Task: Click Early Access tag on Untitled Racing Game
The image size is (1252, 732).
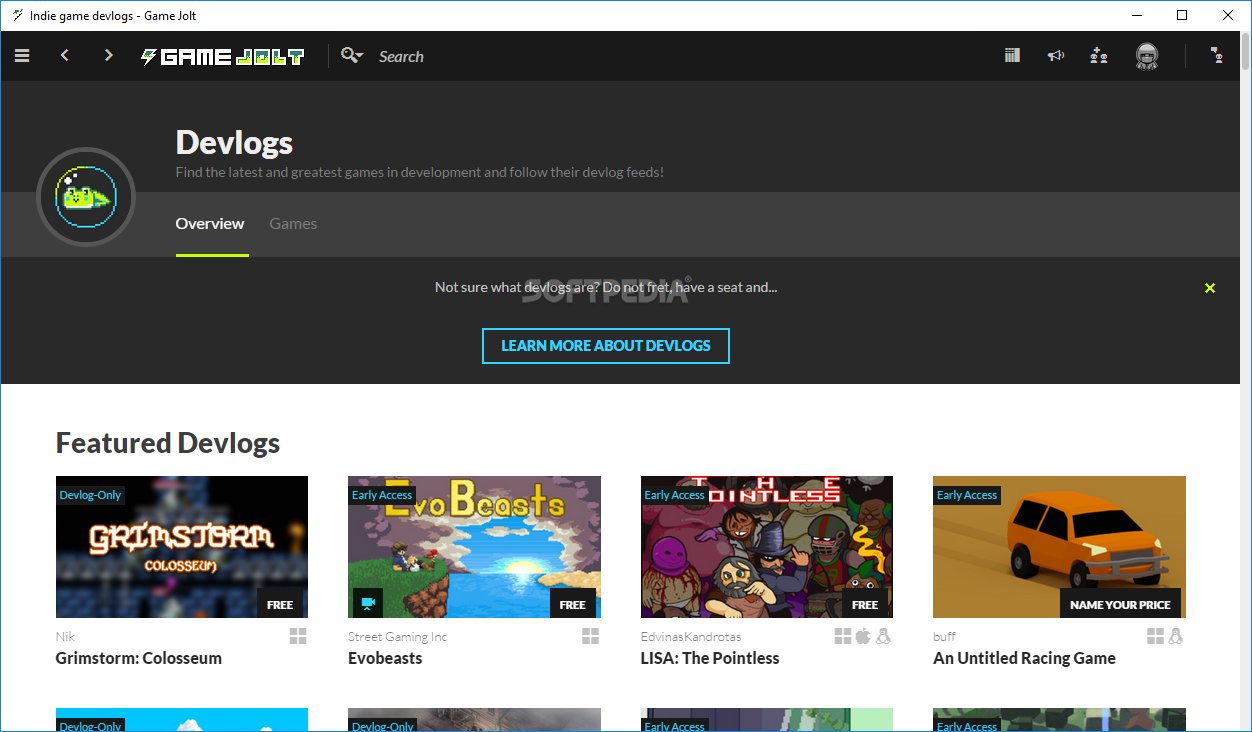Action: click(967, 495)
